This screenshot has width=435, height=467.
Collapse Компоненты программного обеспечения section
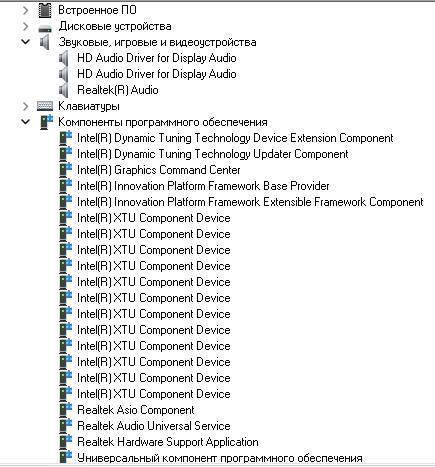(25, 122)
